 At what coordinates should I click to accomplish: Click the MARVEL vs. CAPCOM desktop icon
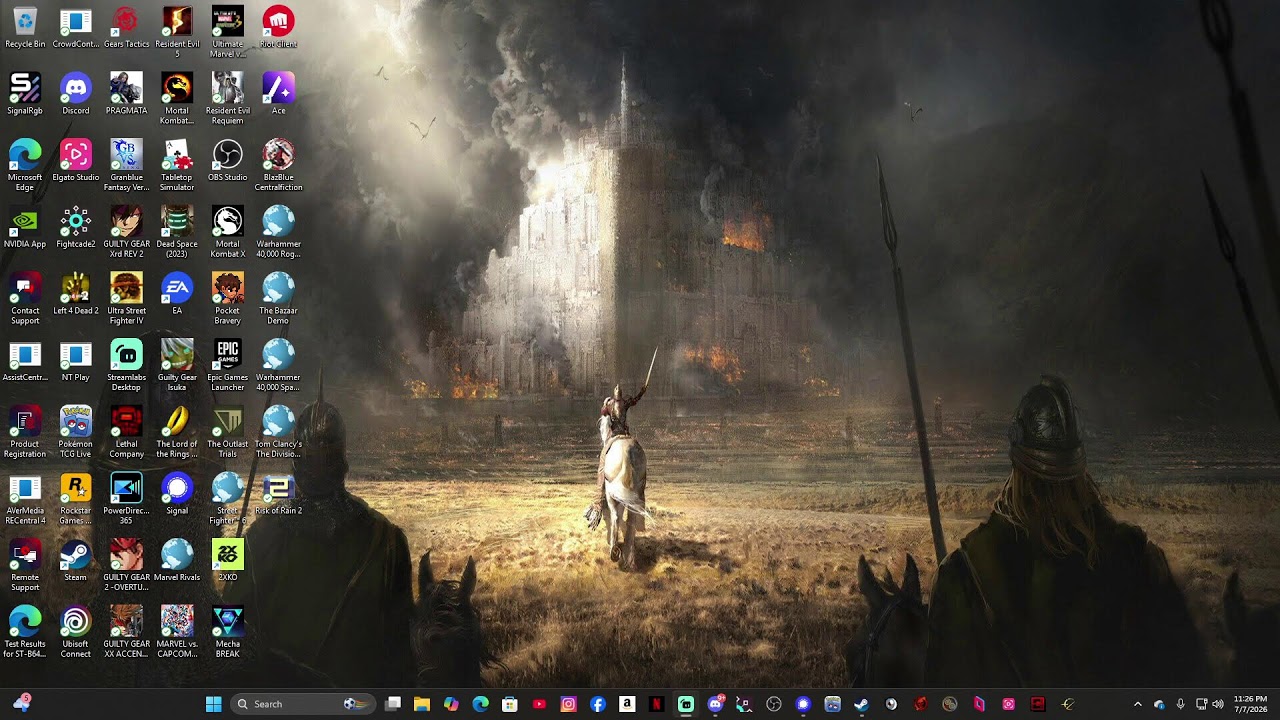[x=177, y=633]
